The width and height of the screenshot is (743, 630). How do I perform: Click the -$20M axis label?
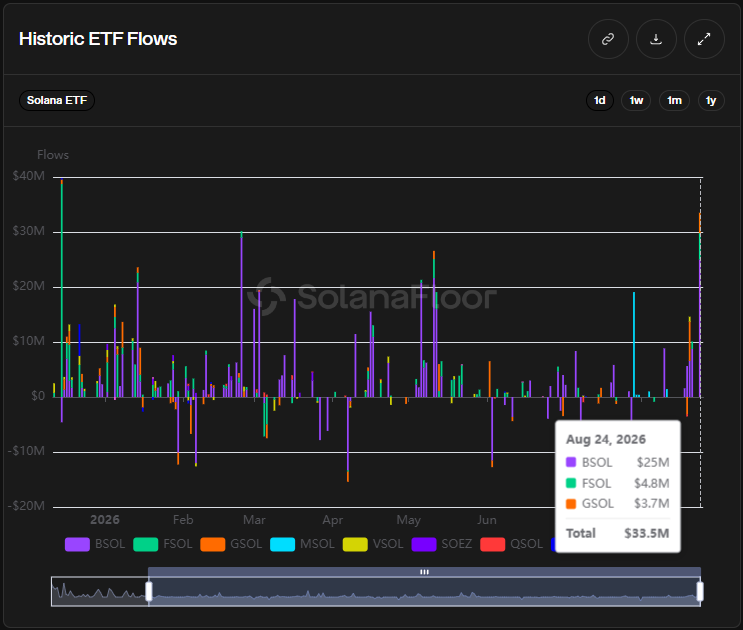27,506
